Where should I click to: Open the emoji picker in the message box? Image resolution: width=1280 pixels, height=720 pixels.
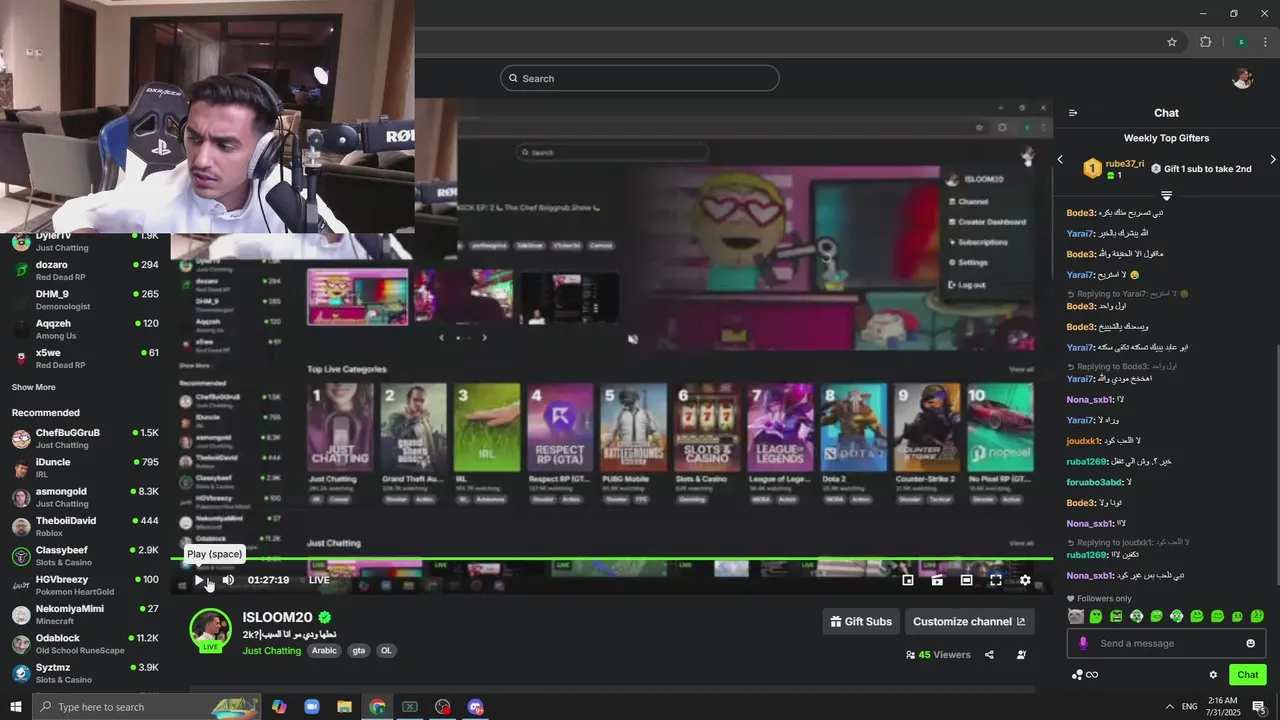click(x=1250, y=643)
